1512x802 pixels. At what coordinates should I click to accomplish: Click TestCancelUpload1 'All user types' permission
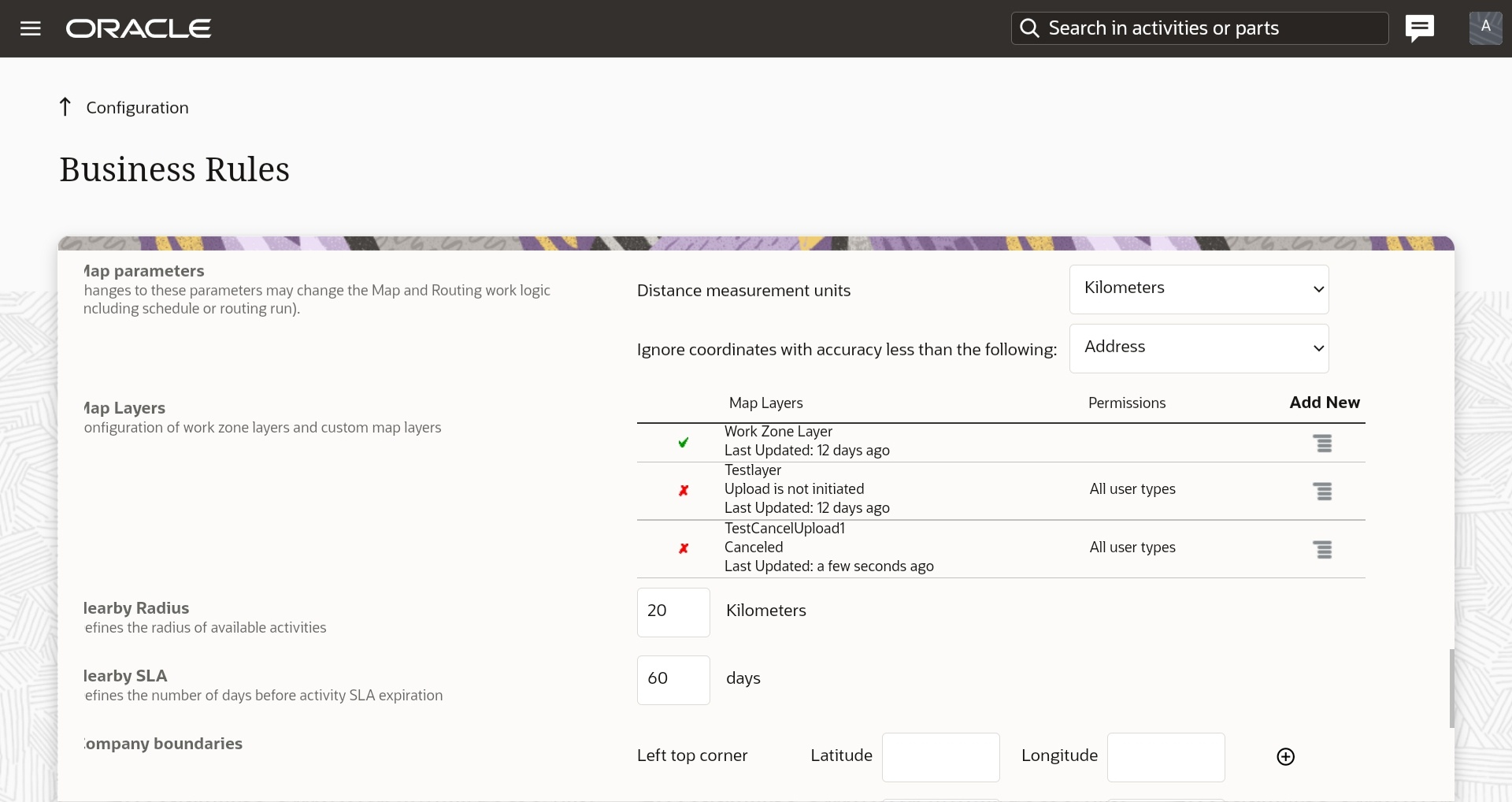1132,548
